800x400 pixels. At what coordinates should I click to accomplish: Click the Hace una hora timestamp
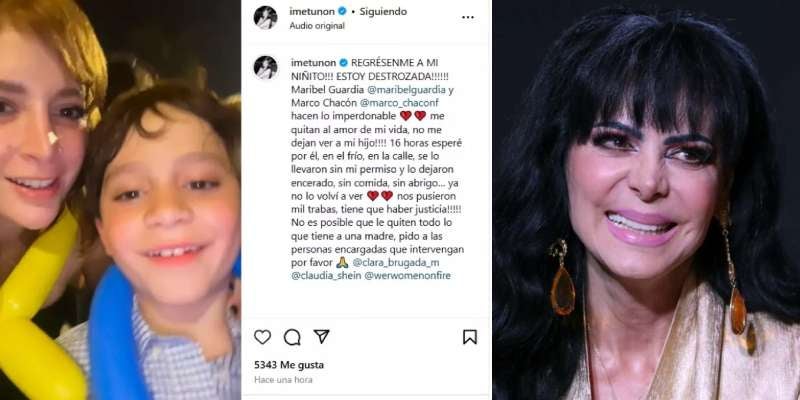coord(283,380)
